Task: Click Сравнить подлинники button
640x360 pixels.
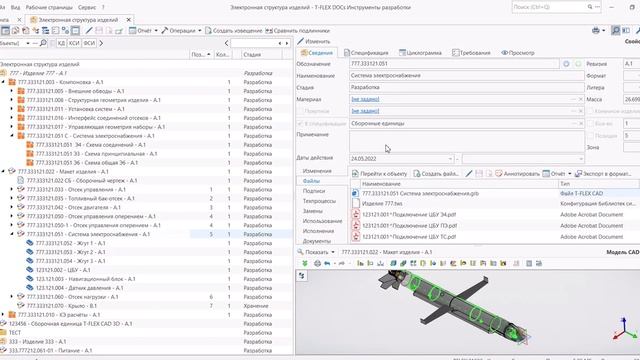Action: (x=298, y=31)
